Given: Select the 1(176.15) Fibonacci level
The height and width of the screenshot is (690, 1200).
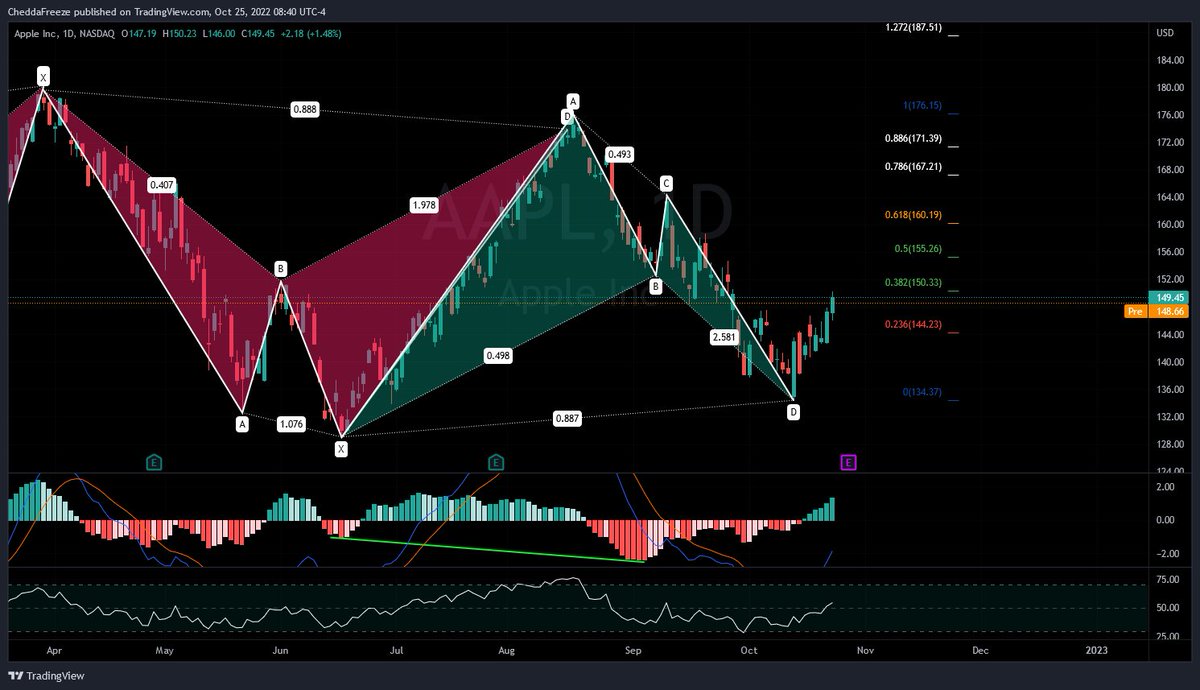Looking at the screenshot, I should tap(923, 105).
